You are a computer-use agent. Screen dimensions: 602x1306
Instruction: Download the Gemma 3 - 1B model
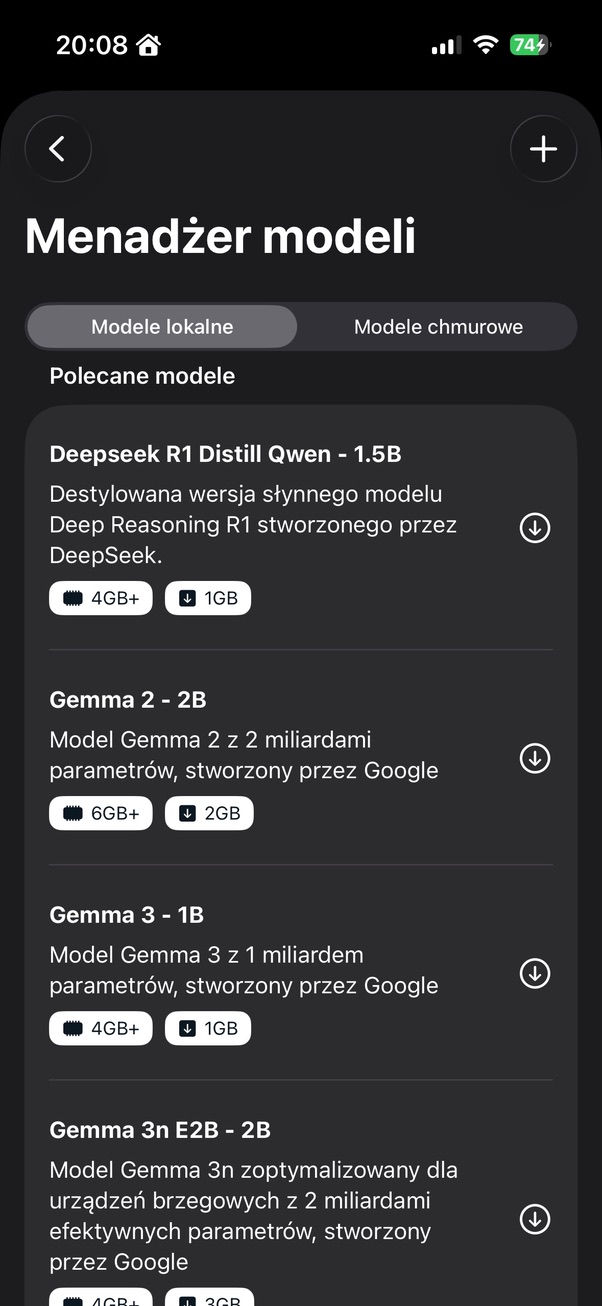[535, 973]
